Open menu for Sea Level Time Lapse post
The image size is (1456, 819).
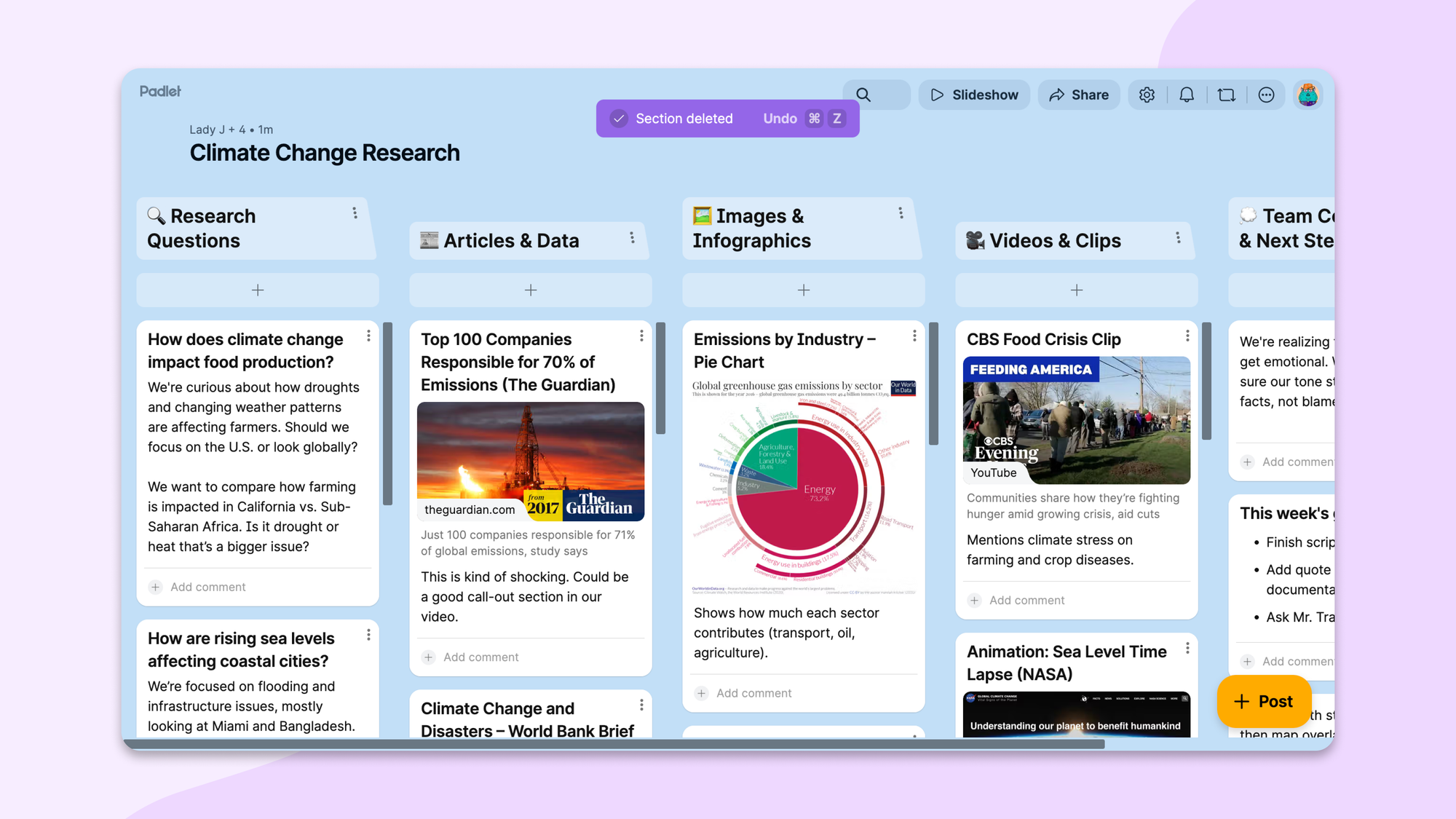1187,648
